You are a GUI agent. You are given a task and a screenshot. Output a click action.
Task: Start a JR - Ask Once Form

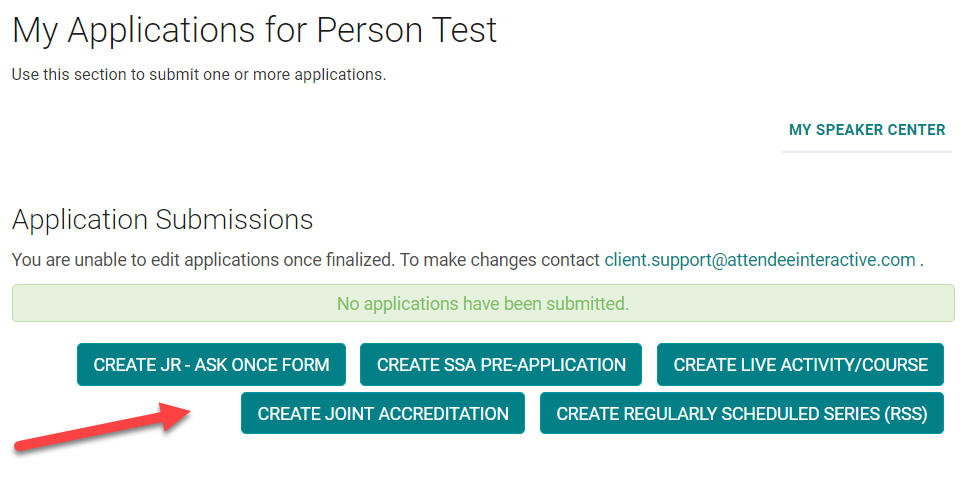tap(211, 365)
